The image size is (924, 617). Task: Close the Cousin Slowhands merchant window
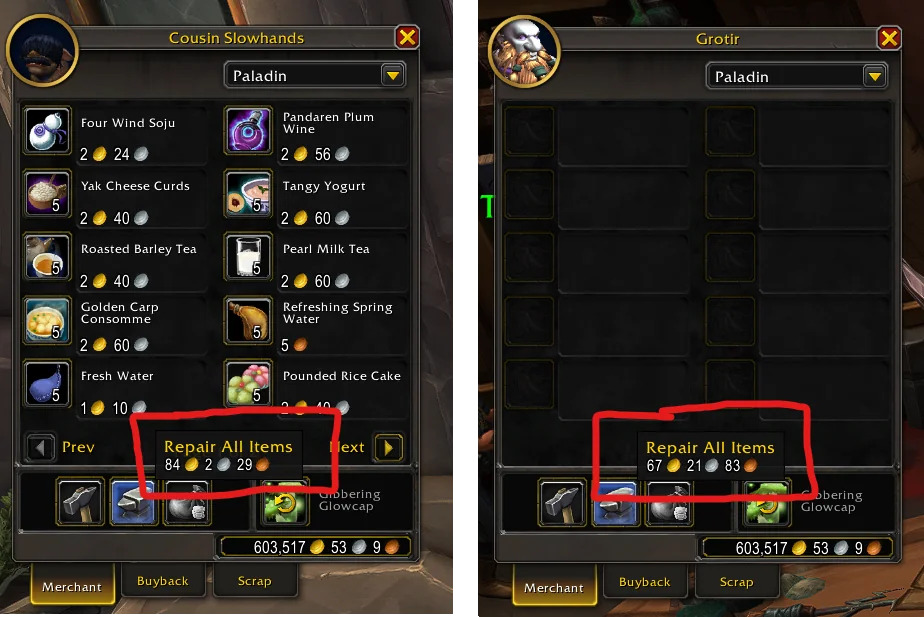tap(407, 38)
